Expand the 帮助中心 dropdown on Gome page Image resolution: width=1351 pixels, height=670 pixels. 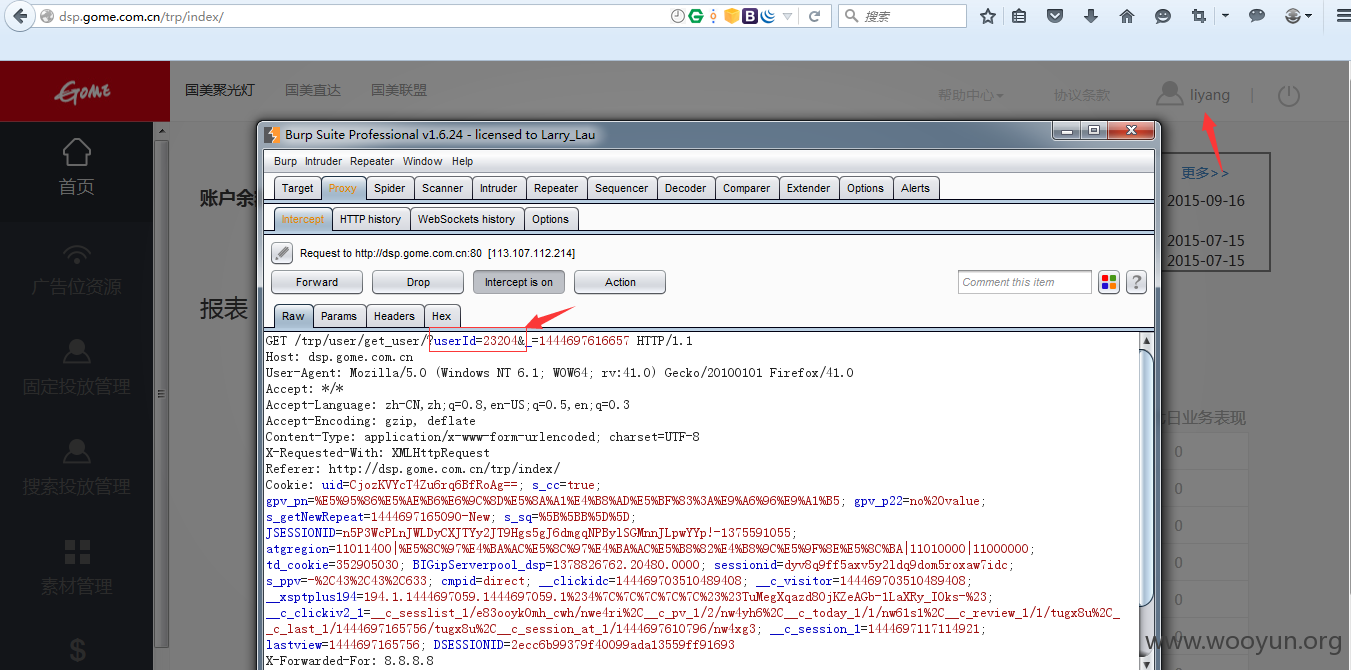[x=970, y=95]
